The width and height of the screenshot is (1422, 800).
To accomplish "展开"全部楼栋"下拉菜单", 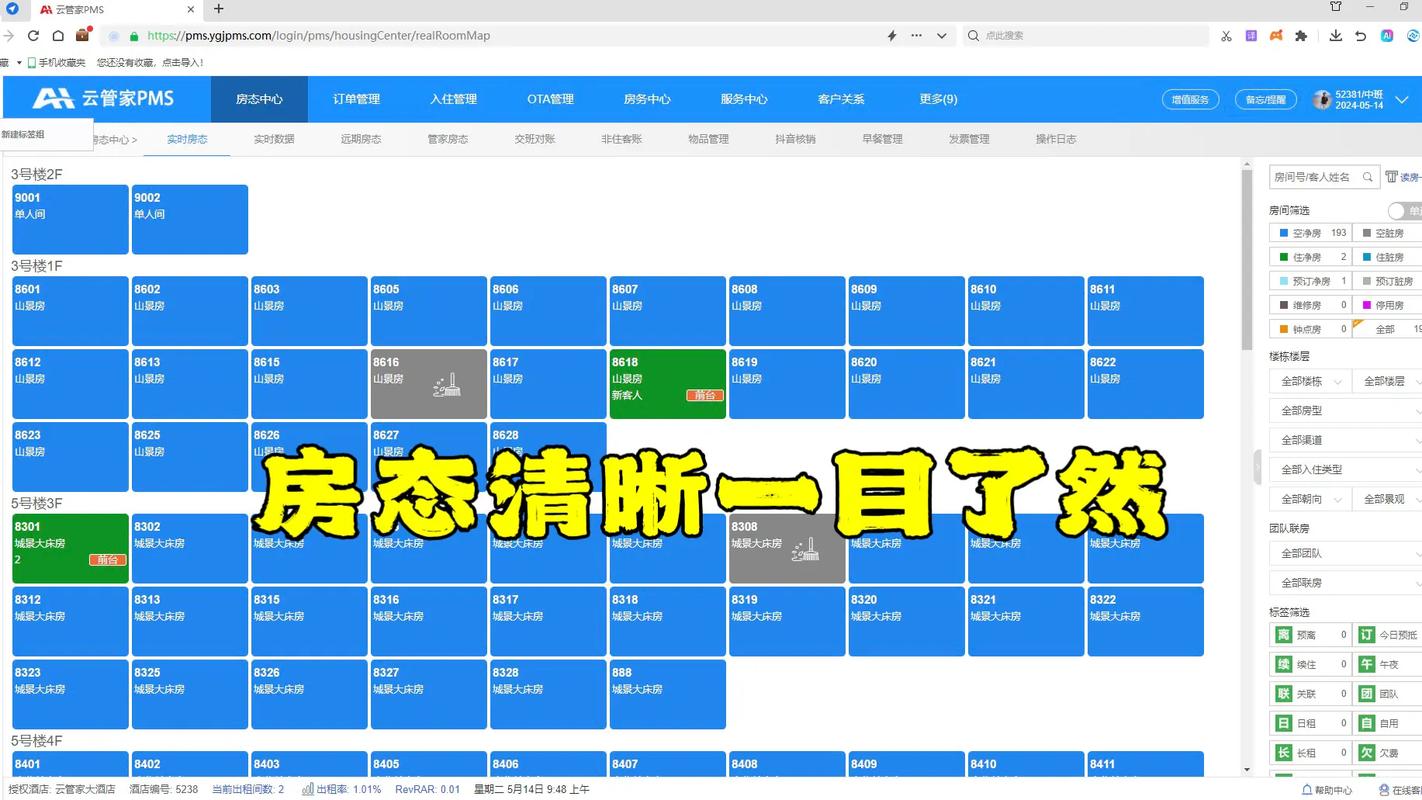I will tap(1308, 381).
